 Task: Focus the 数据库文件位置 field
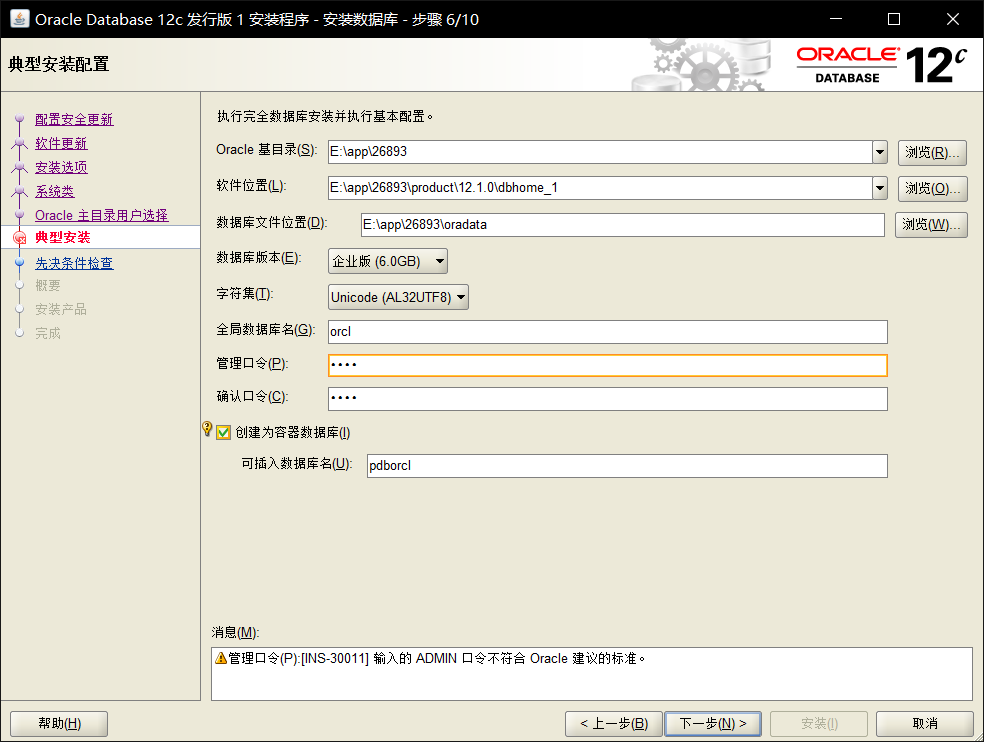coord(623,225)
